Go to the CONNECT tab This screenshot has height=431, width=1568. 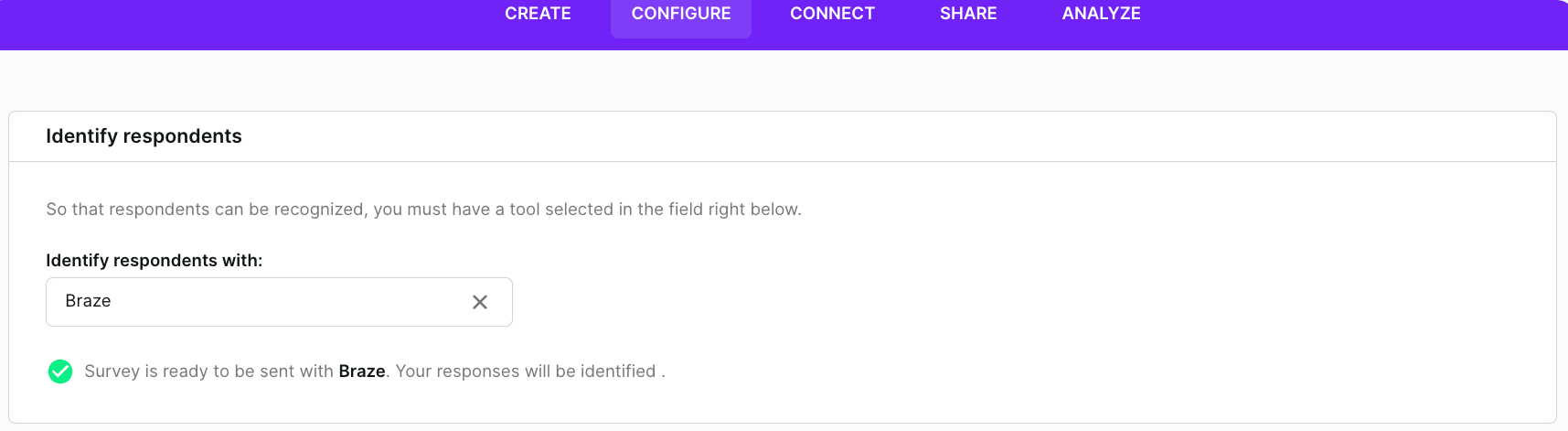pyautogui.click(x=832, y=14)
